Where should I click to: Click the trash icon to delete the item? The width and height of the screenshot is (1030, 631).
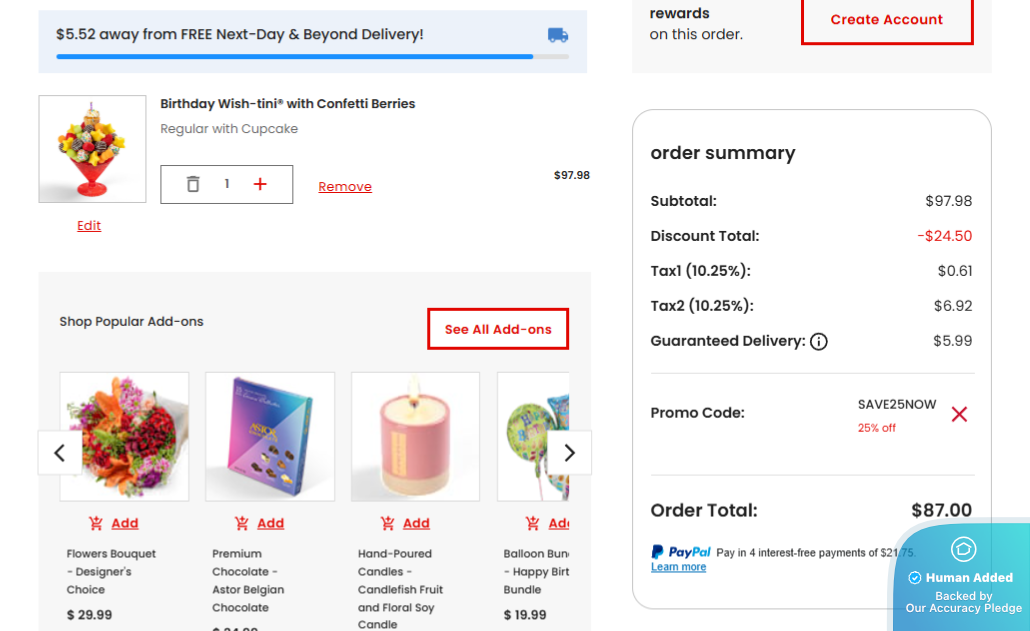pyautogui.click(x=194, y=184)
